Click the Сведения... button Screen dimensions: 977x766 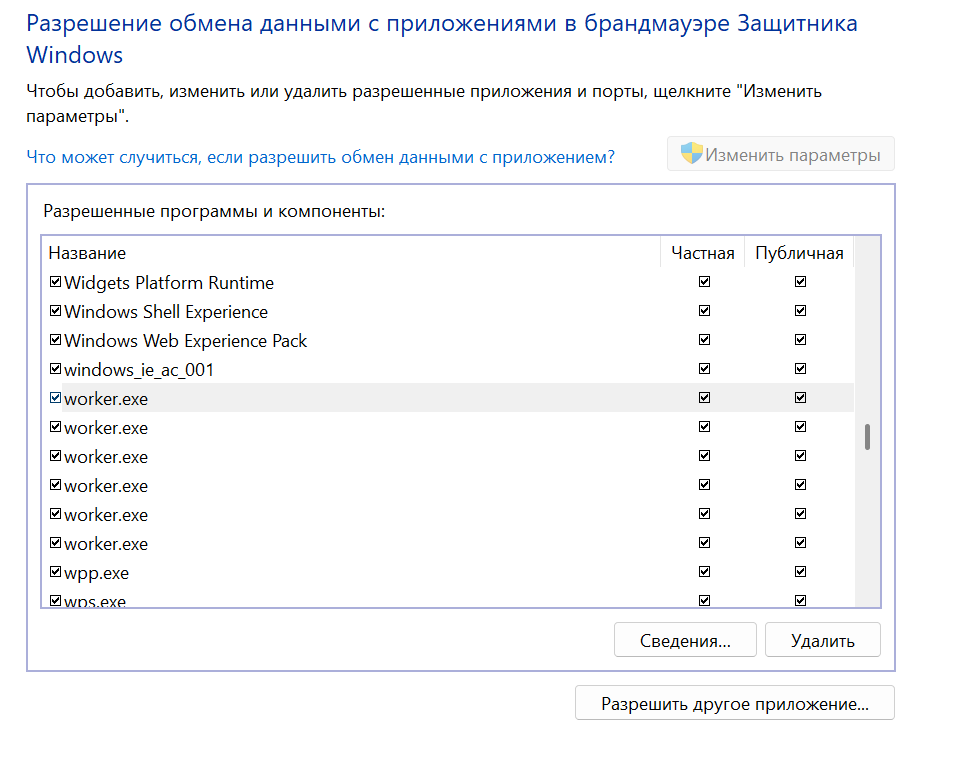point(685,640)
